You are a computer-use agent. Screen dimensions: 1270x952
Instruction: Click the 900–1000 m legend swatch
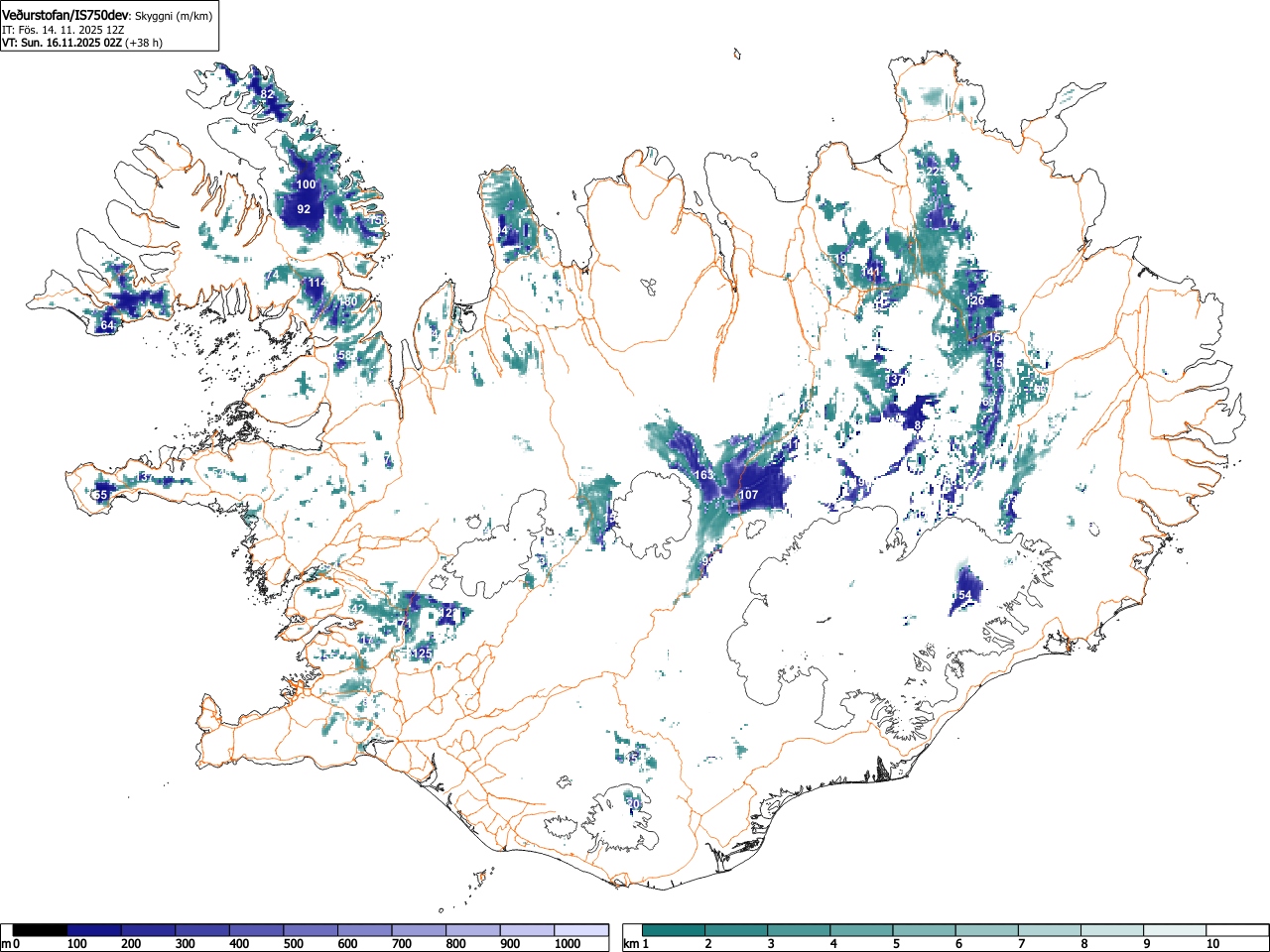(527, 930)
